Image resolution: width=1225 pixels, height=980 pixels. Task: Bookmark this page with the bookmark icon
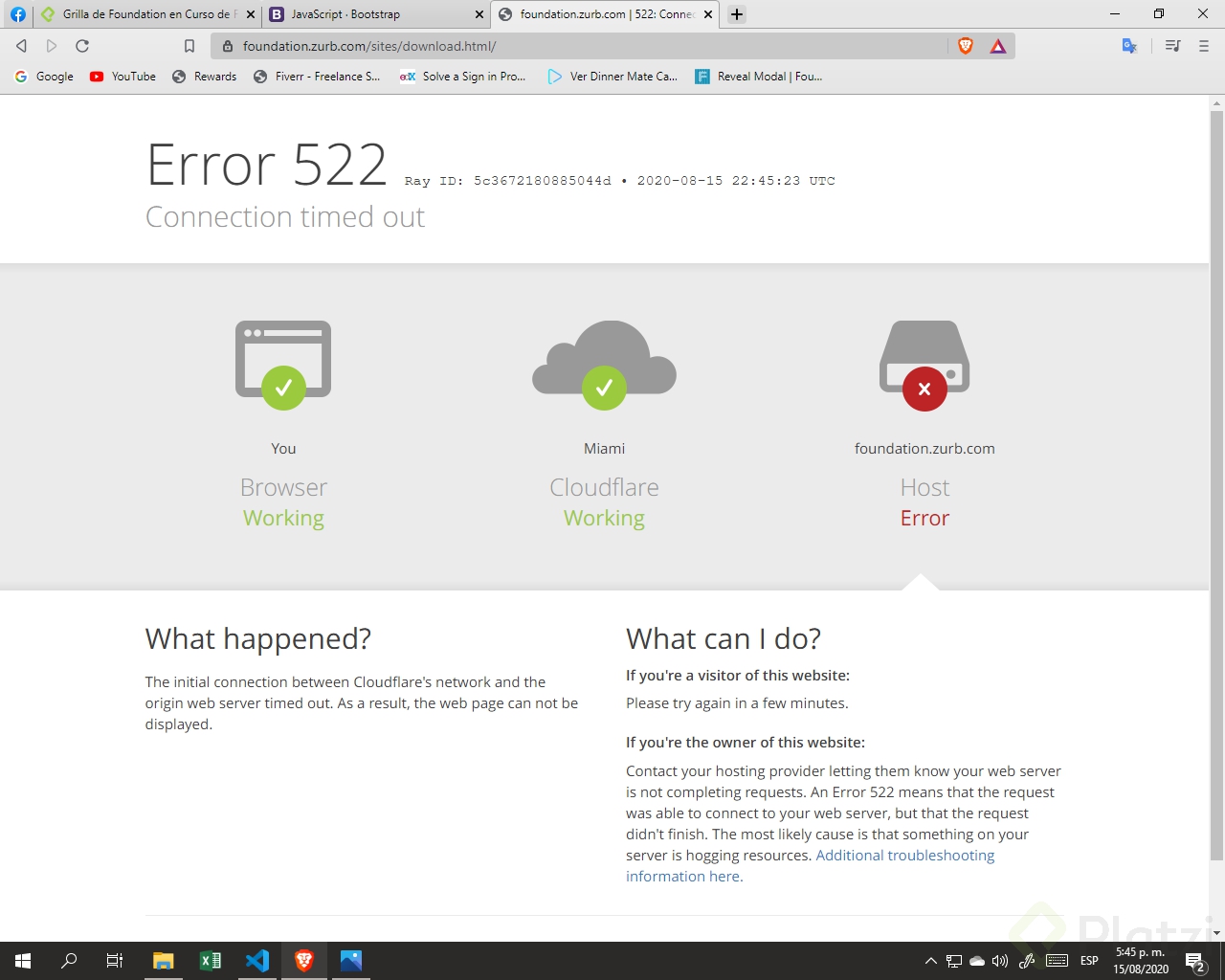click(189, 46)
